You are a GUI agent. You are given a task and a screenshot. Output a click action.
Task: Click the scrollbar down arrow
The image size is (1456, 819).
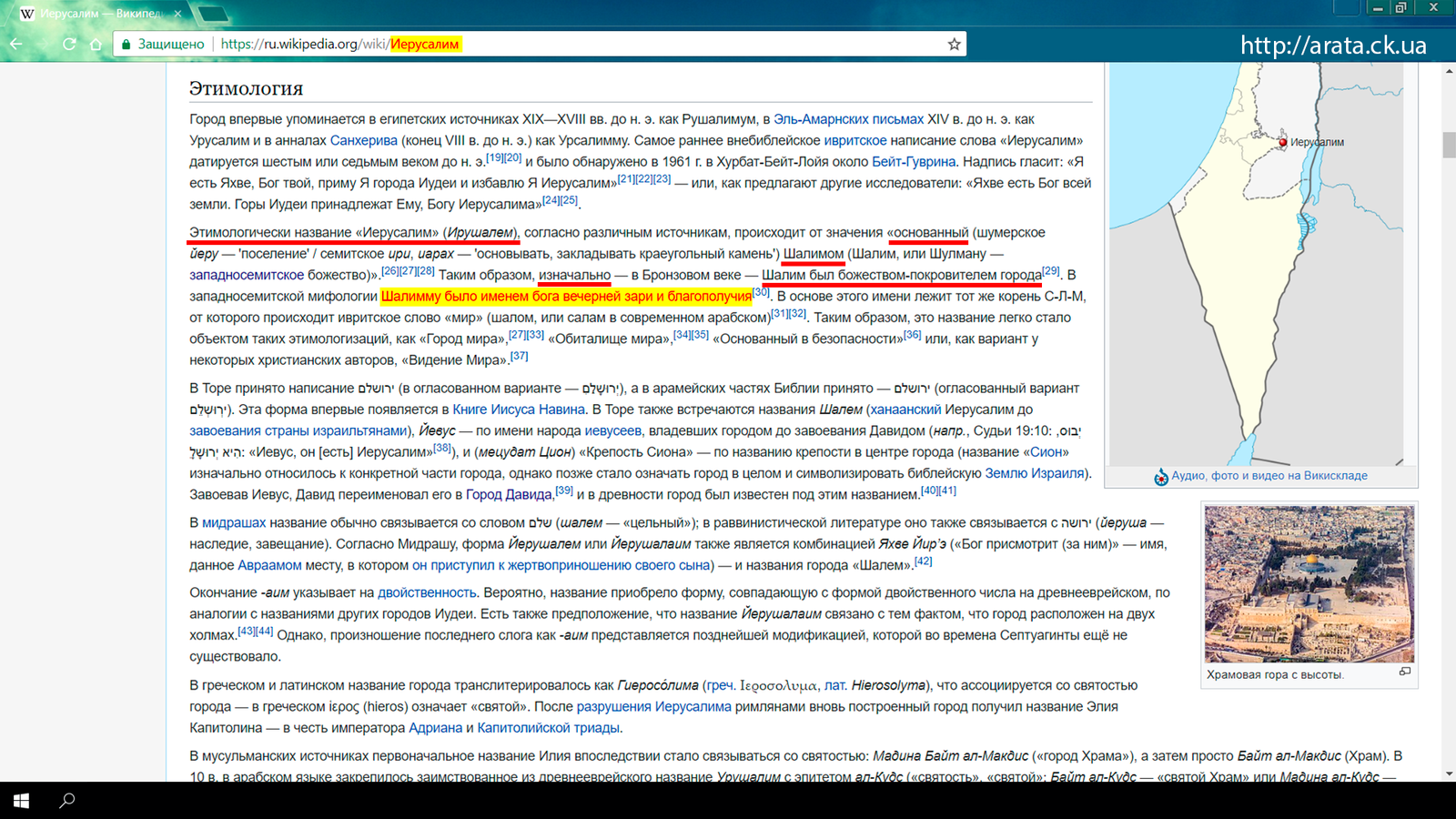point(1449,773)
